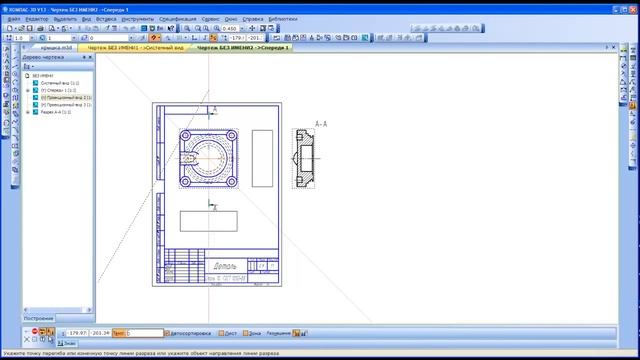Click the Y coordinate field showing -201
The image size is (640, 360).
(254, 38)
